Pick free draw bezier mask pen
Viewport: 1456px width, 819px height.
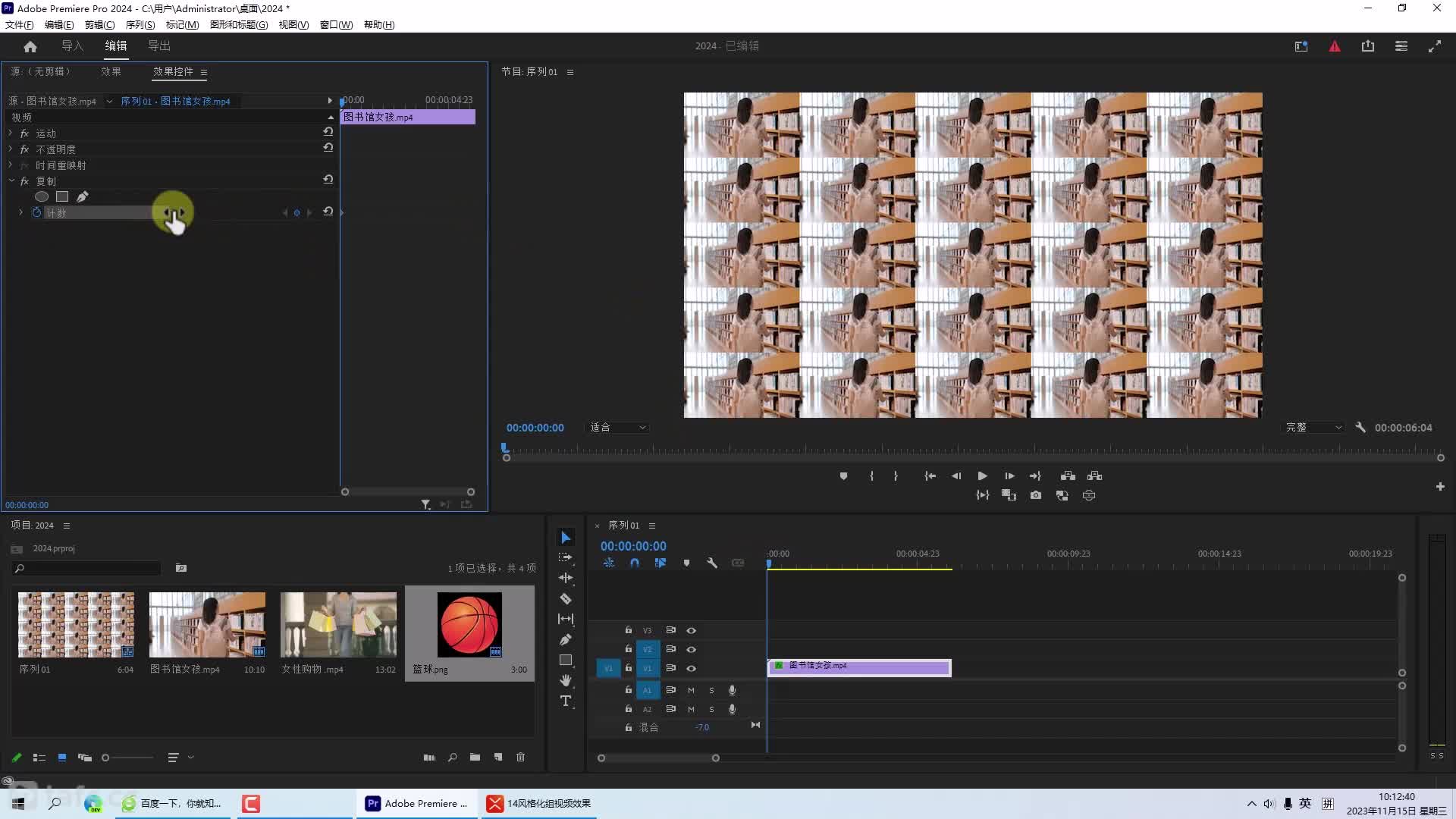[x=83, y=196]
